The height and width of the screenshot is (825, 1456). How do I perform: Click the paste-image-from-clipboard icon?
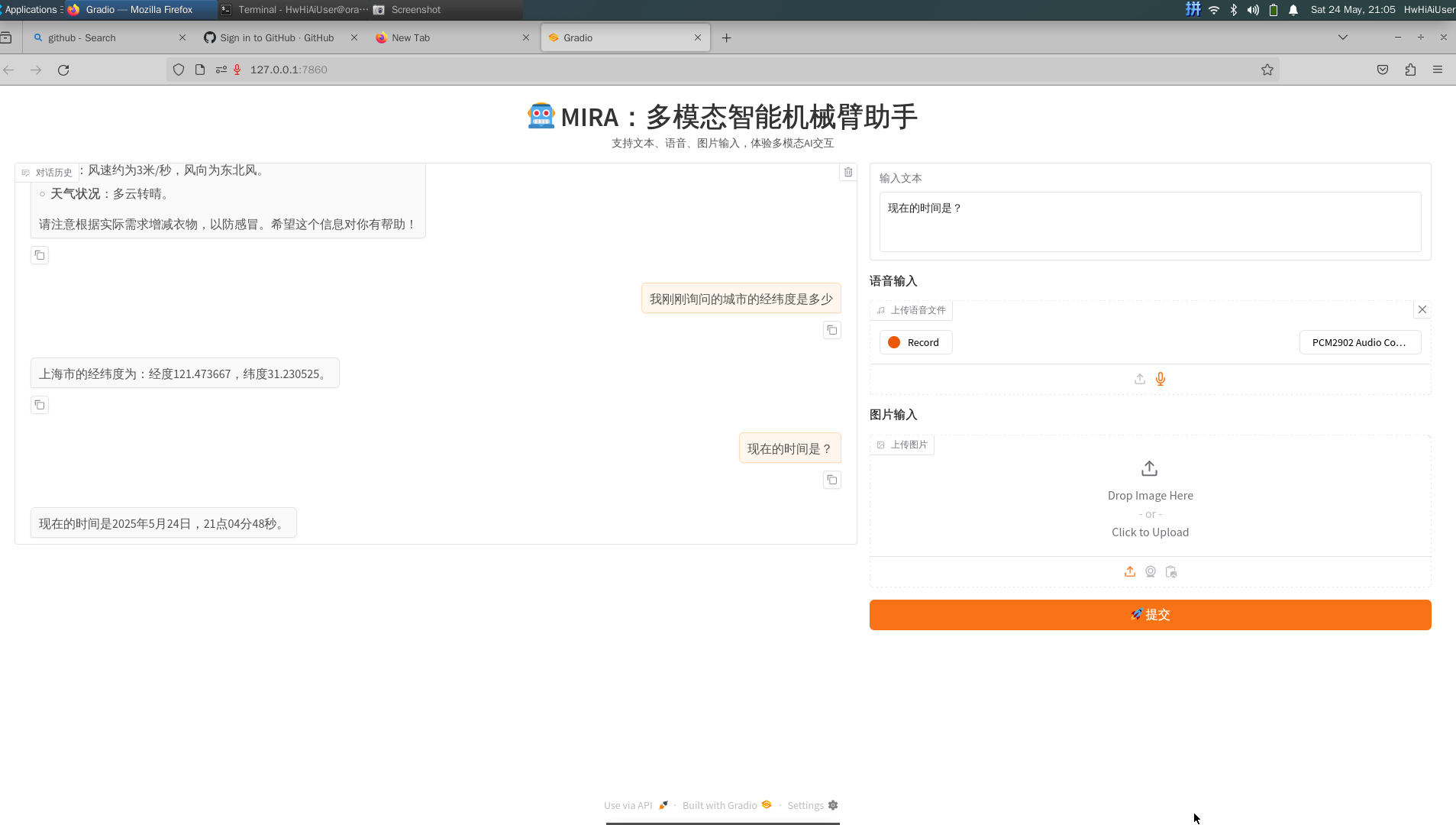point(1170,571)
